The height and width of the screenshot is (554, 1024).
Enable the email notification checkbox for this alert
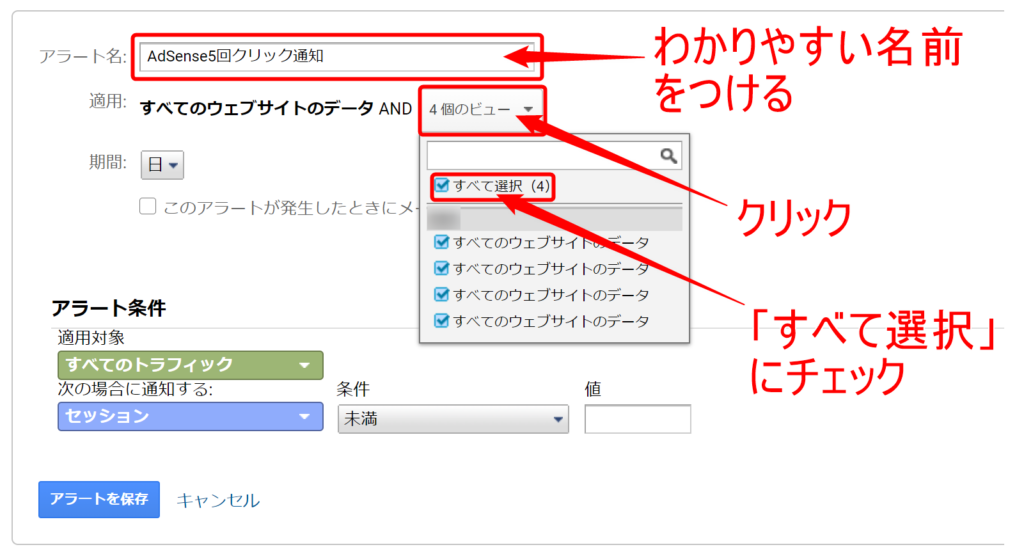coord(148,206)
